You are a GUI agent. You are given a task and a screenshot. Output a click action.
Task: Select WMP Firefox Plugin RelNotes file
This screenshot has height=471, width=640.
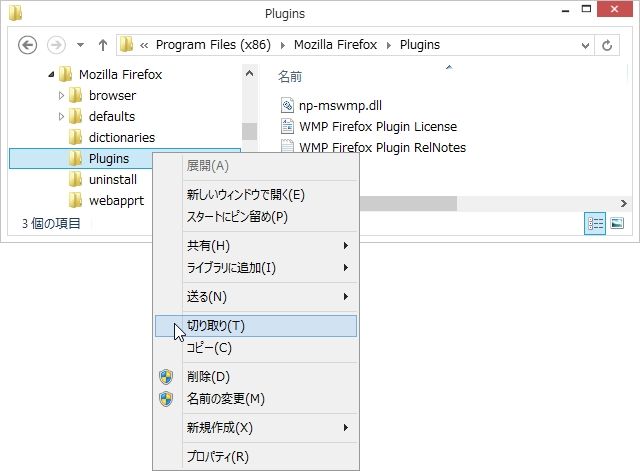click(382, 147)
